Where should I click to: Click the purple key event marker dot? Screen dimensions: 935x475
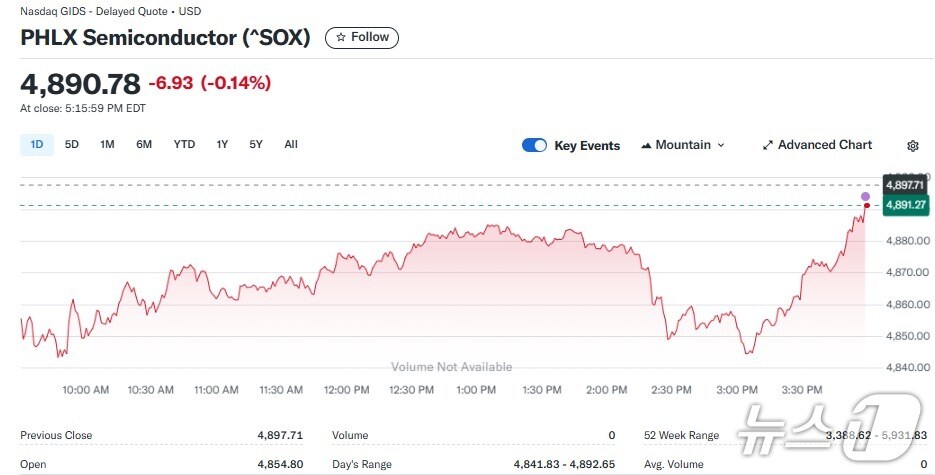click(866, 194)
